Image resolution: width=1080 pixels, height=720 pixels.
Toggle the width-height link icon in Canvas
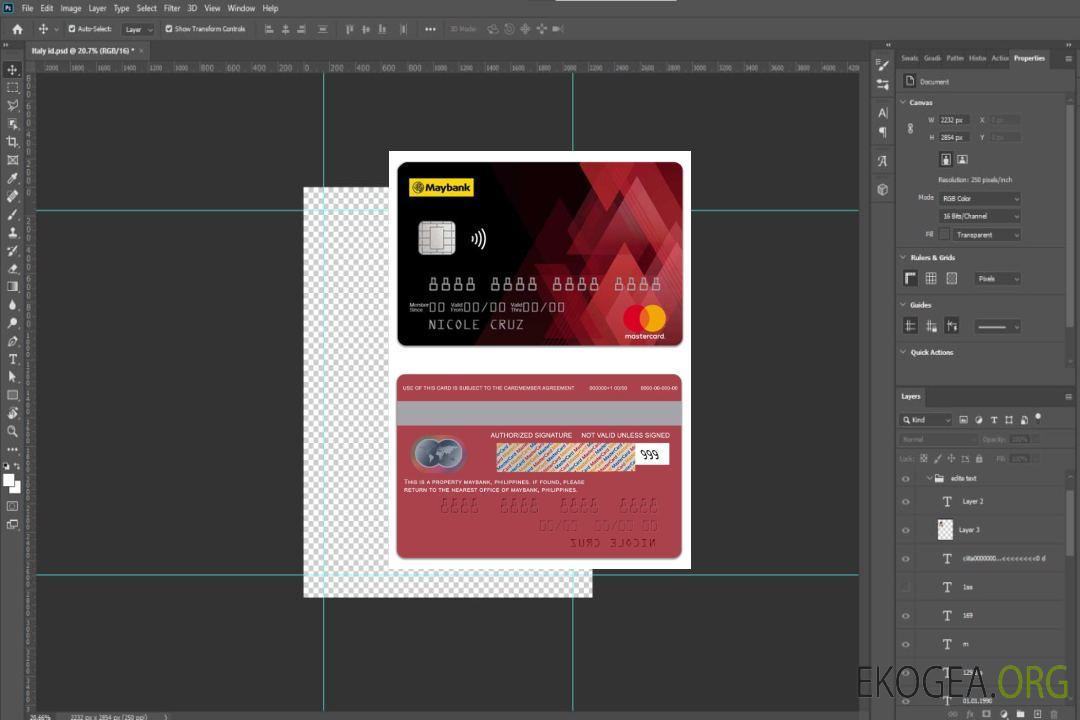click(911, 129)
